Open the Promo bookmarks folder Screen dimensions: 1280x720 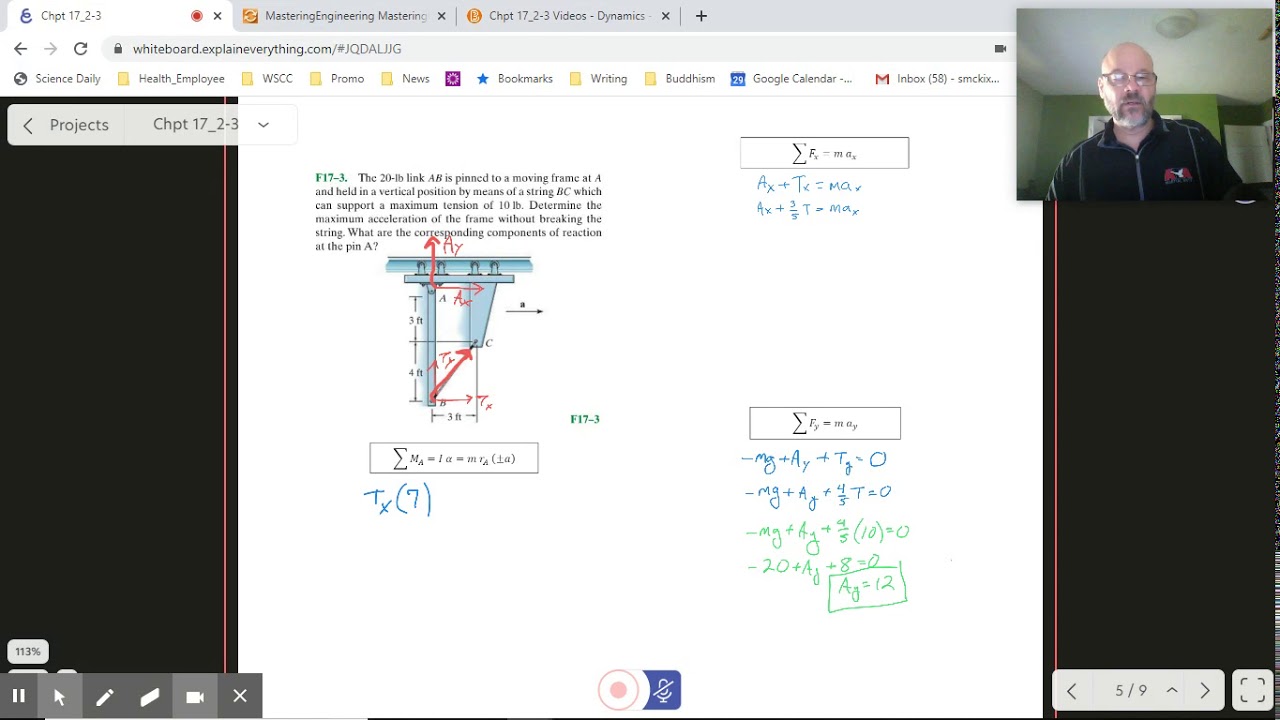pos(337,78)
